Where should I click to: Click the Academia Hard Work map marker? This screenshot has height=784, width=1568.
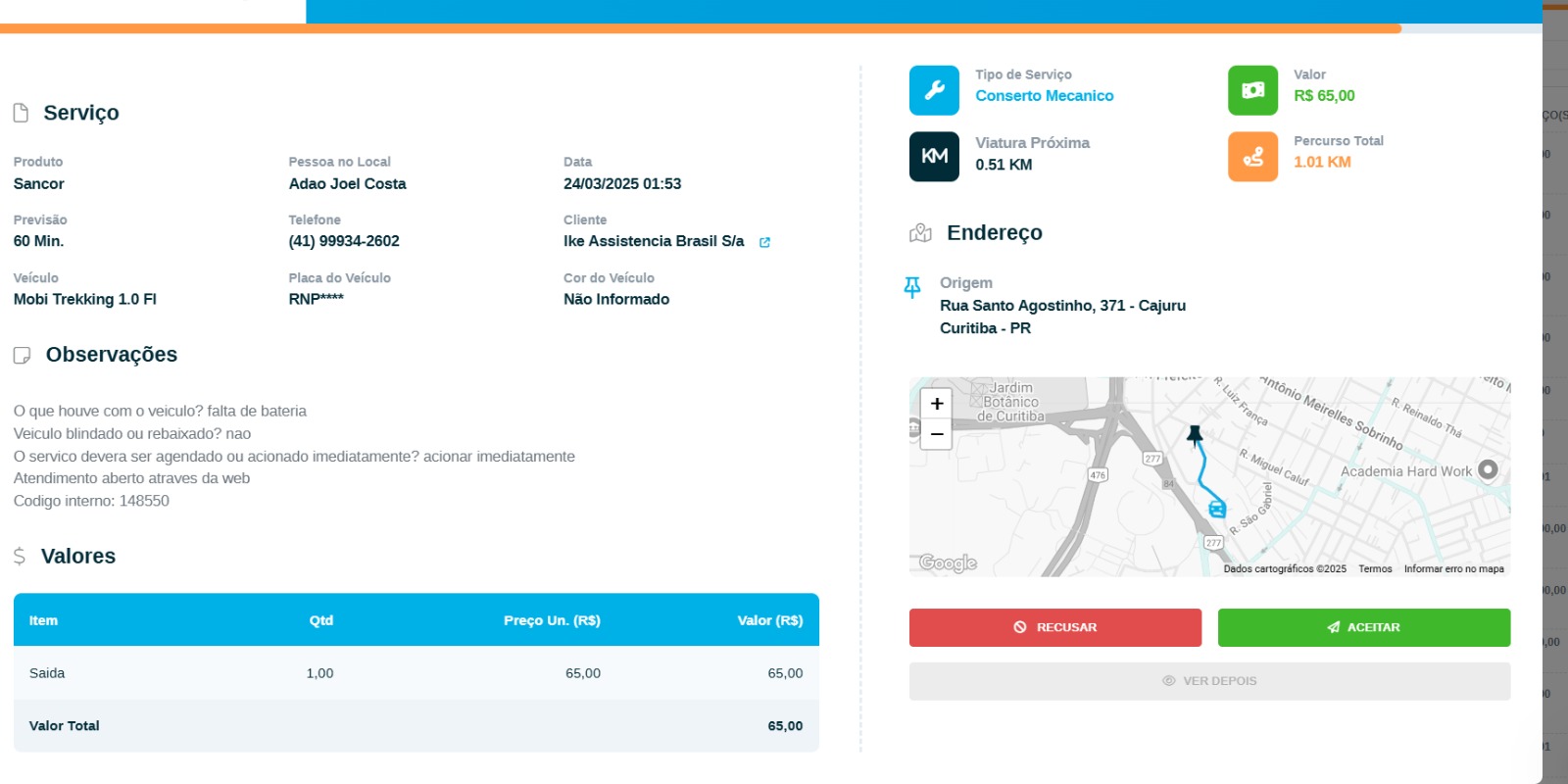(1488, 469)
